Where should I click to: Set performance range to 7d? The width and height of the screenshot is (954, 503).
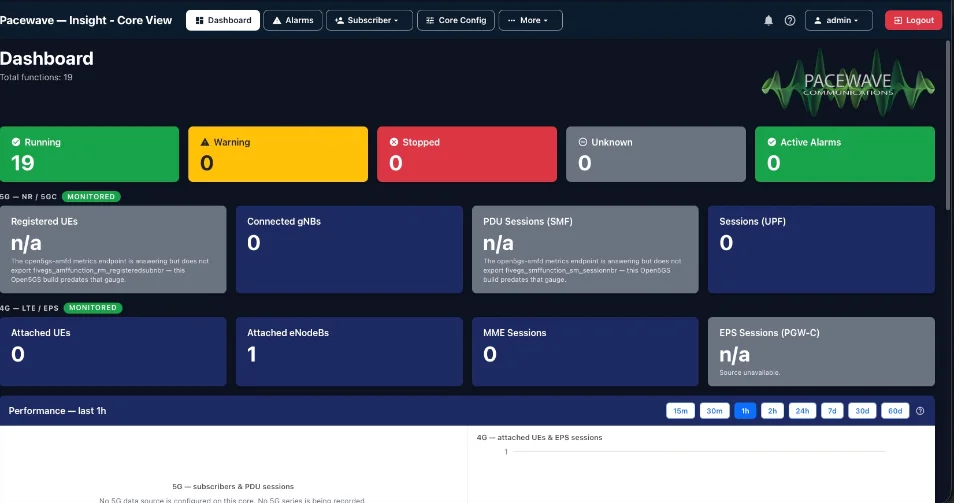pos(832,411)
